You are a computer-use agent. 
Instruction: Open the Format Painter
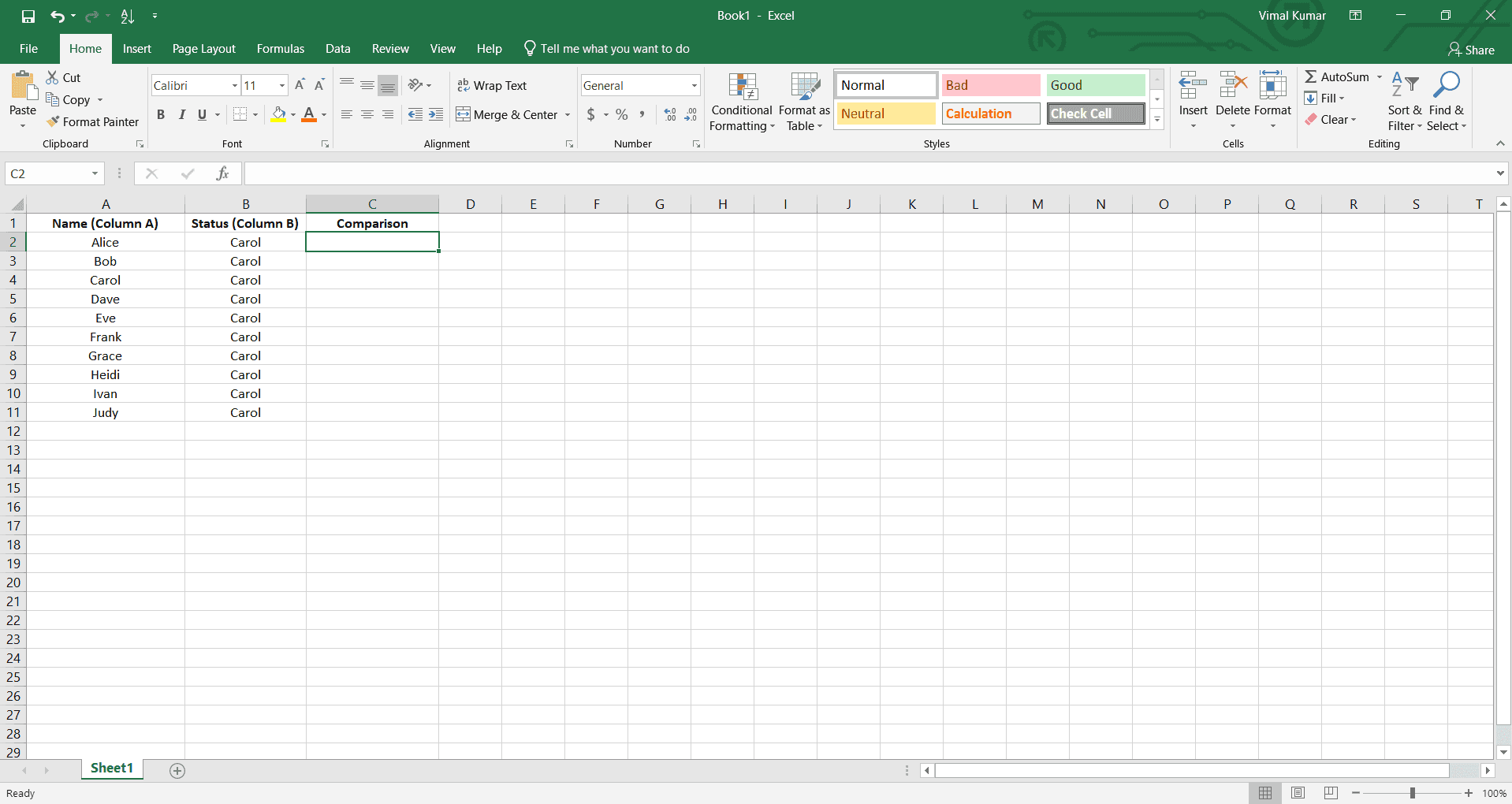pos(92,121)
